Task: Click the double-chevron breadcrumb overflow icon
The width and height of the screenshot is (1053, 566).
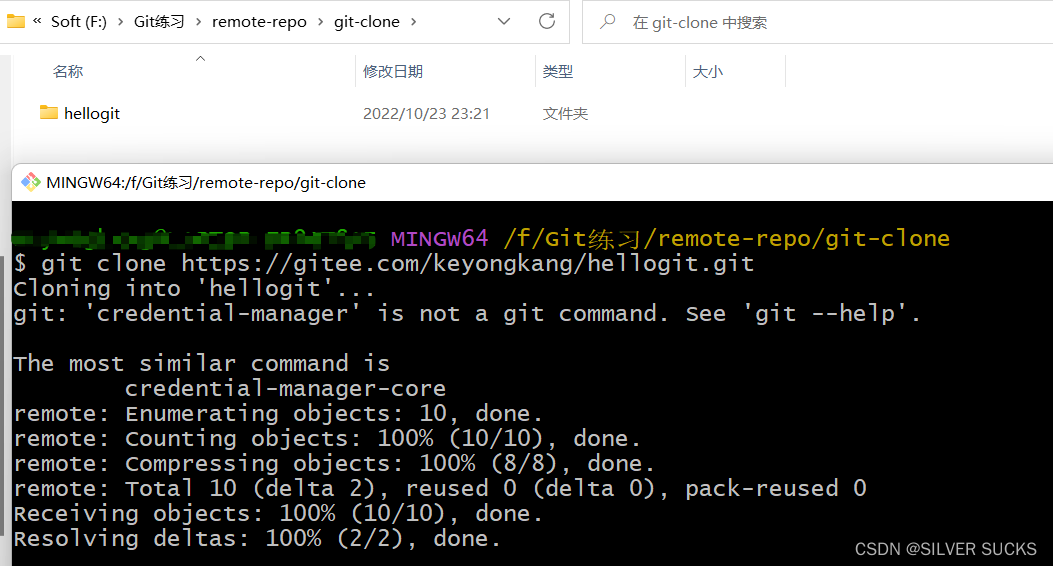Action: pyautogui.click(x=38, y=21)
